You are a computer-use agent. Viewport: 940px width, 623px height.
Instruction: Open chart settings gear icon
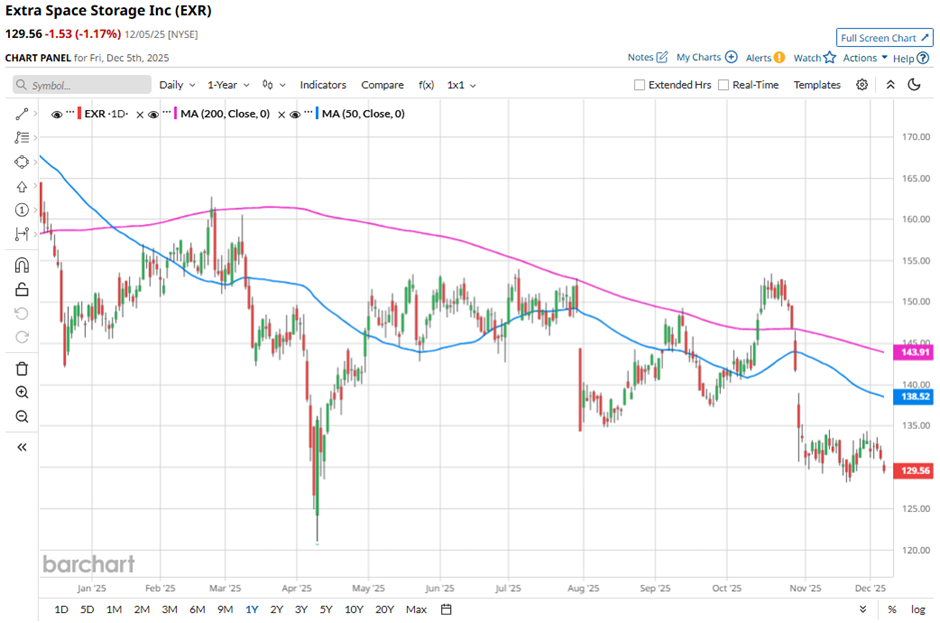(x=862, y=85)
